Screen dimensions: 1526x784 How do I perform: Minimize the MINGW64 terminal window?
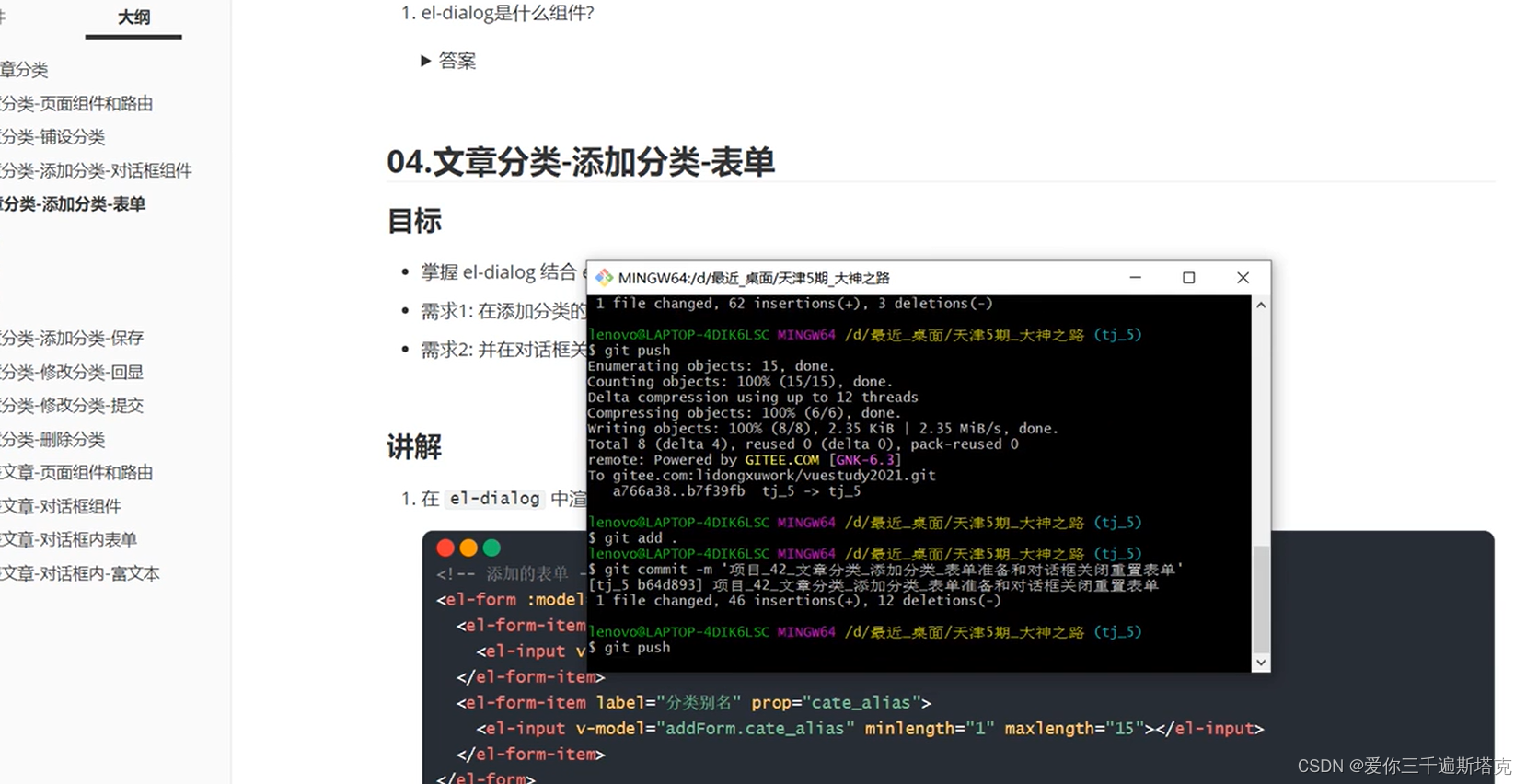pyautogui.click(x=1136, y=278)
